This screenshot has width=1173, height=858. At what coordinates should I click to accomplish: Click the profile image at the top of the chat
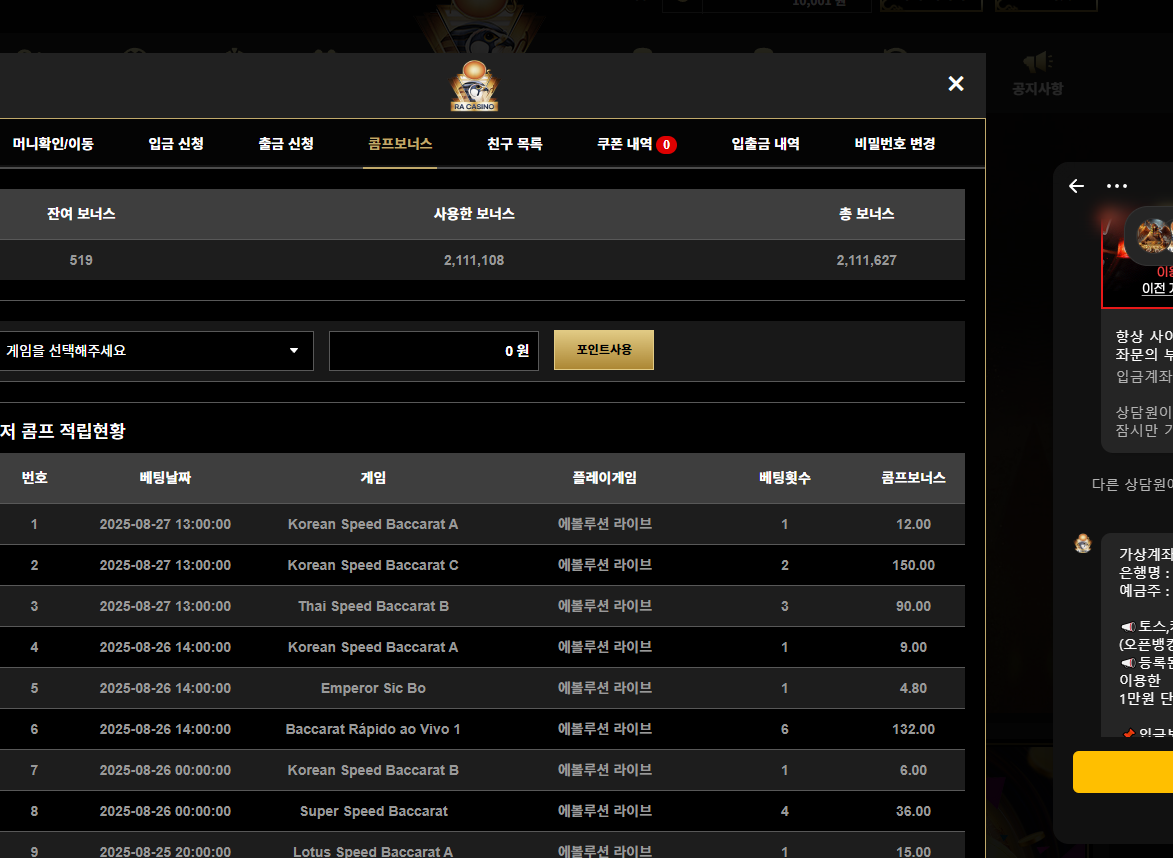[1154, 236]
